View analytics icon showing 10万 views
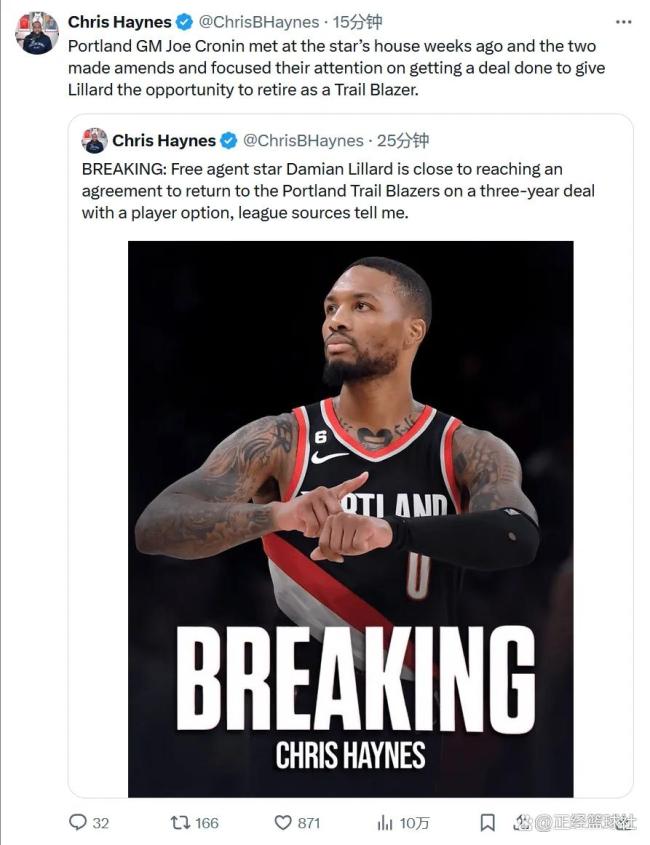The height and width of the screenshot is (845, 650). [x=385, y=822]
